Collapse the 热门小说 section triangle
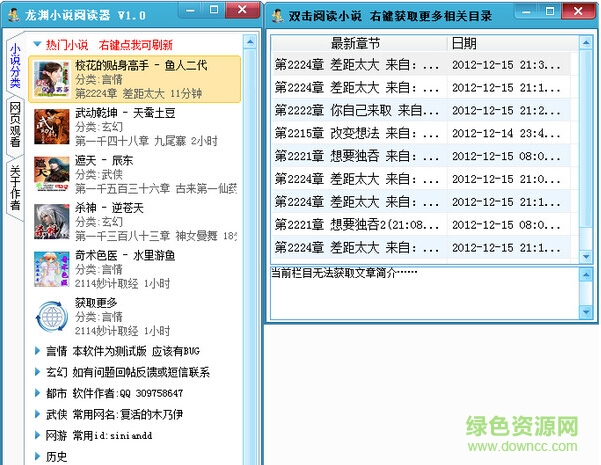 37,44
